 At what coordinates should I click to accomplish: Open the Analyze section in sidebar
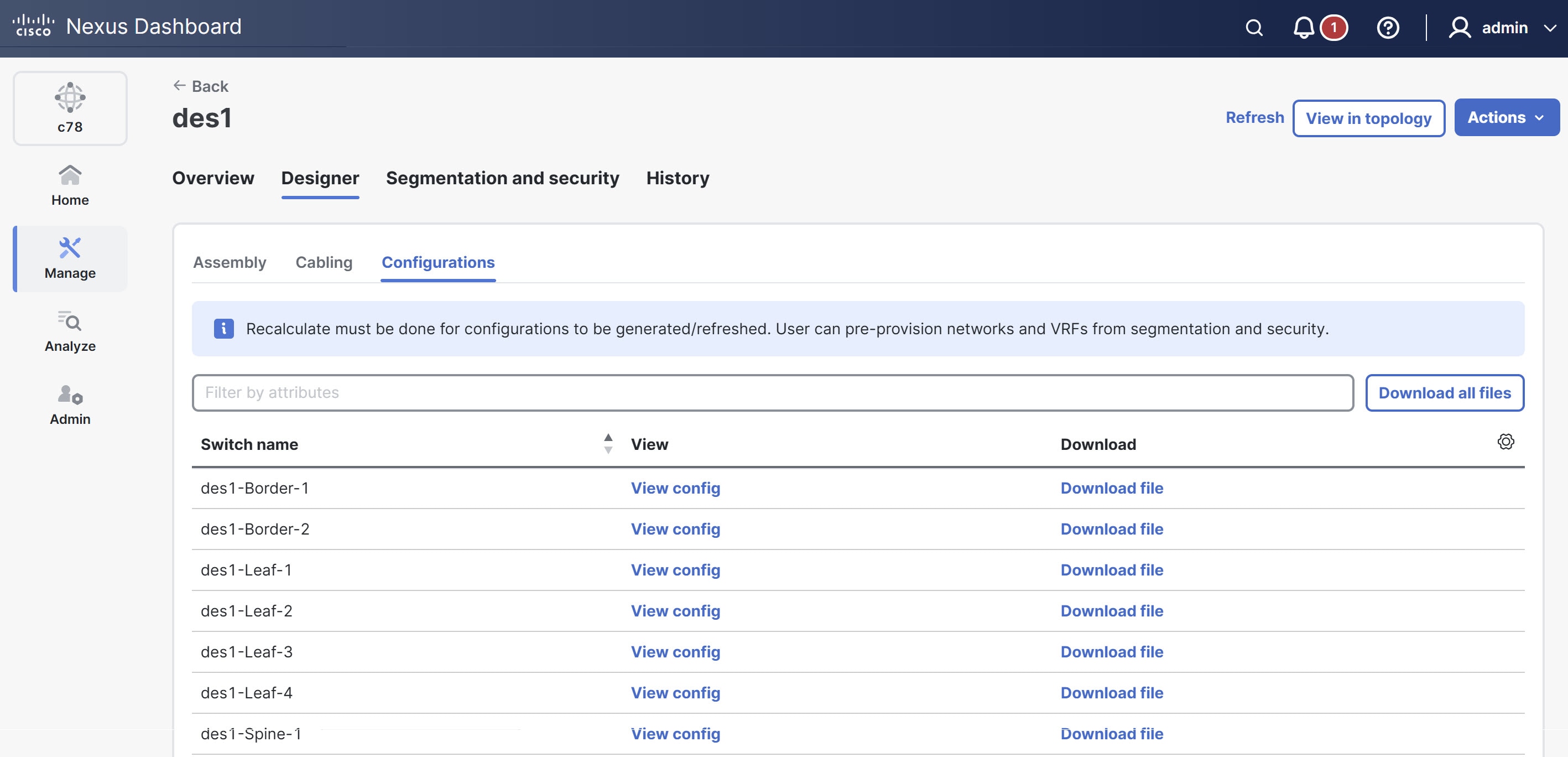pyautogui.click(x=70, y=331)
